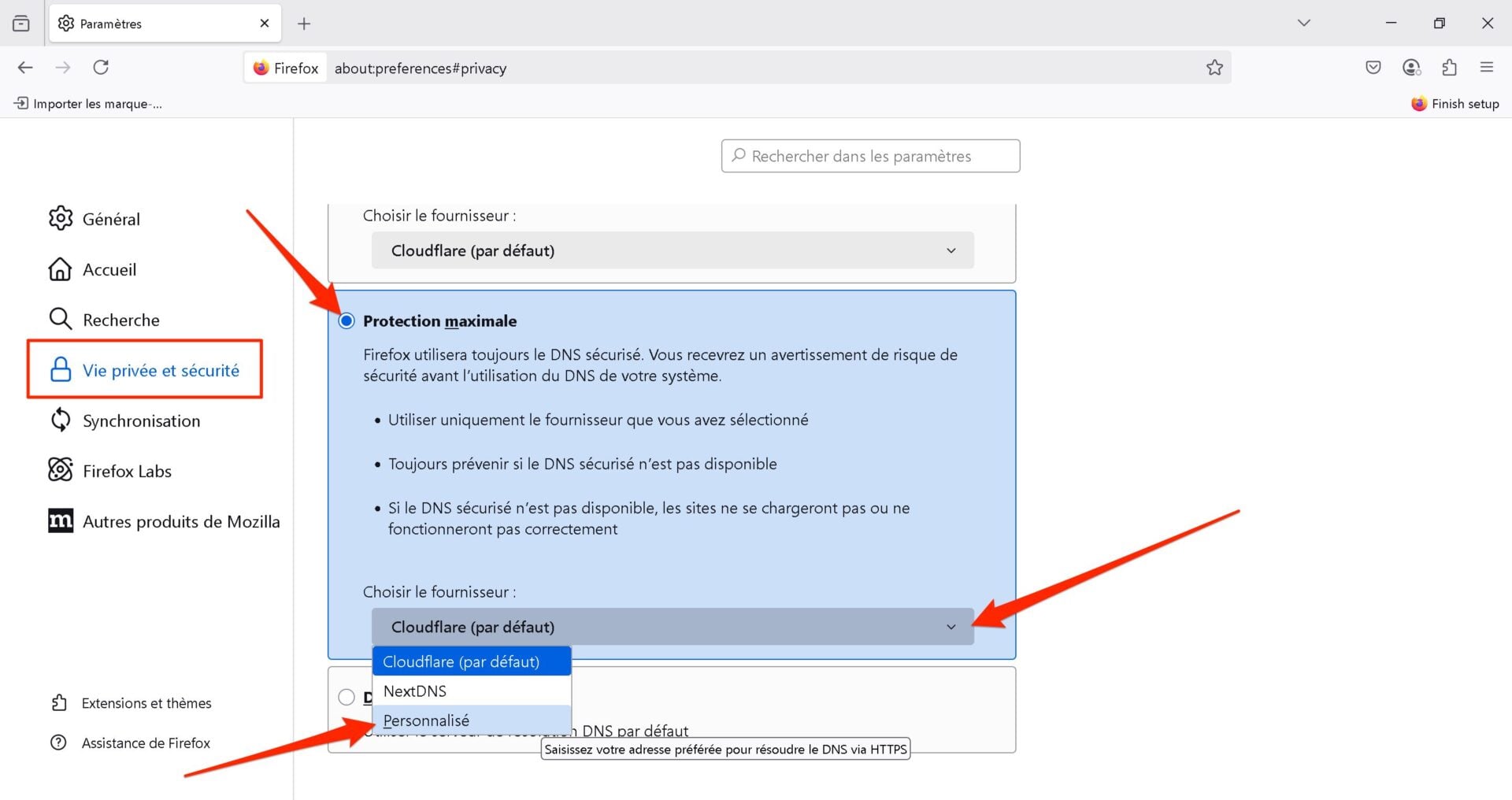This screenshot has width=1512, height=800.
Task: Select the Protection maximale radio button
Action: 346,321
